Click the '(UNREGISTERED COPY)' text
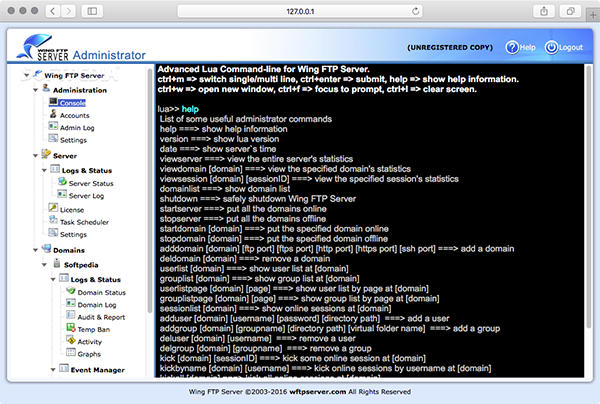This screenshot has width=600, height=404. click(x=450, y=47)
